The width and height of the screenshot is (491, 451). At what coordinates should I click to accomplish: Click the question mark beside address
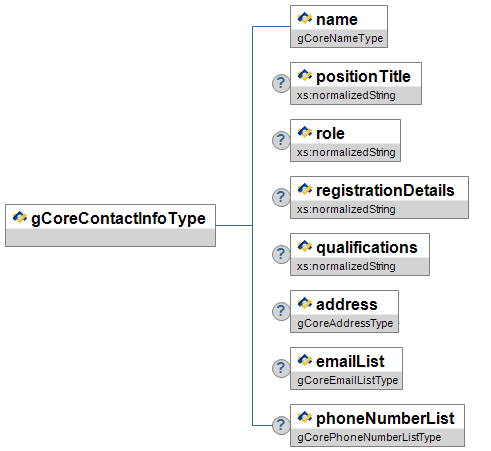point(281,311)
